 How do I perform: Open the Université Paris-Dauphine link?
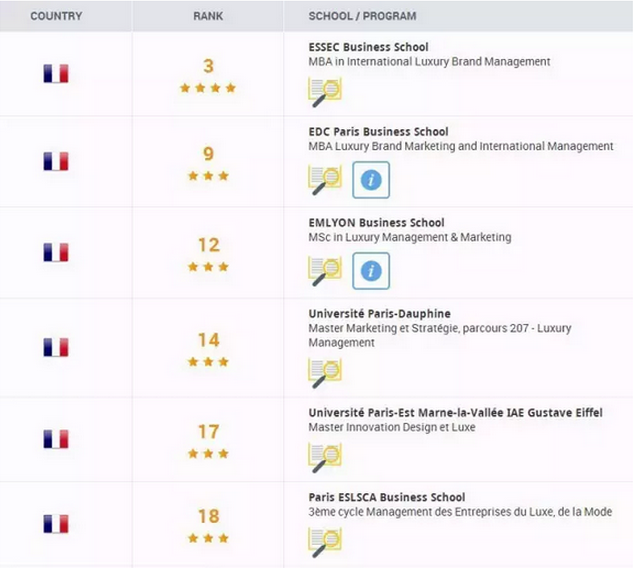click(x=380, y=313)
